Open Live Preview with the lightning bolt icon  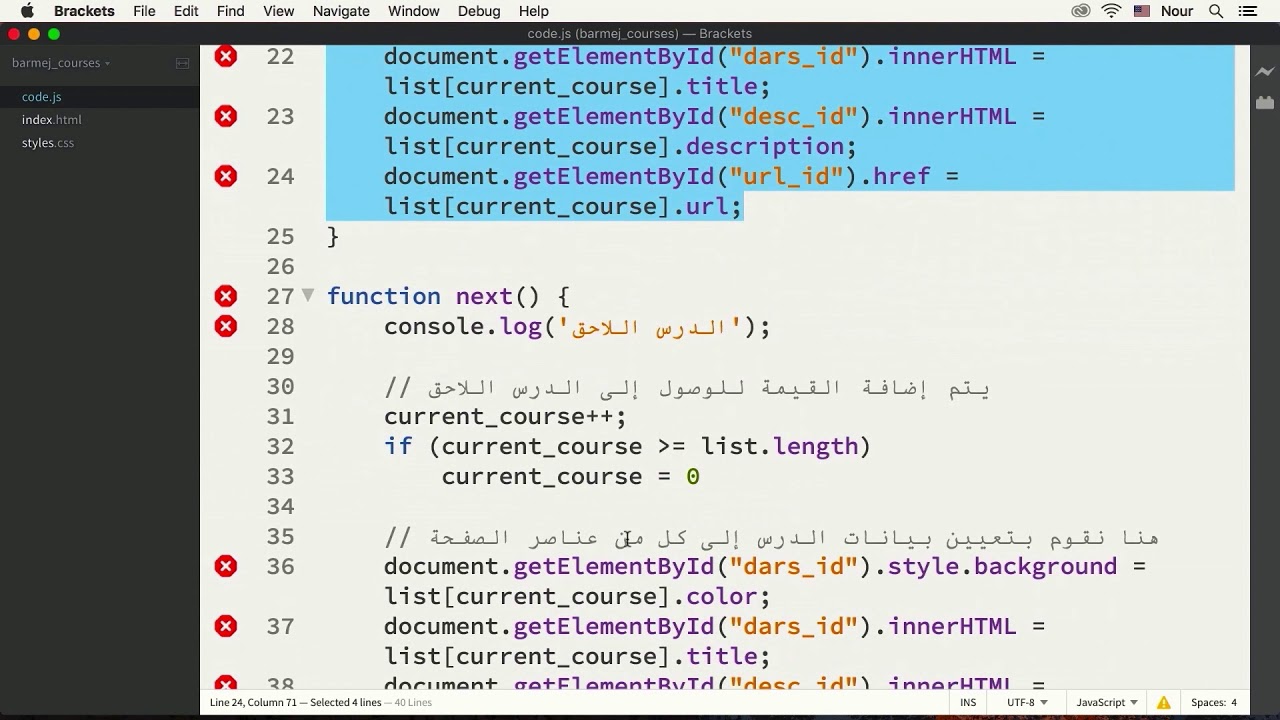point(1265,71)
